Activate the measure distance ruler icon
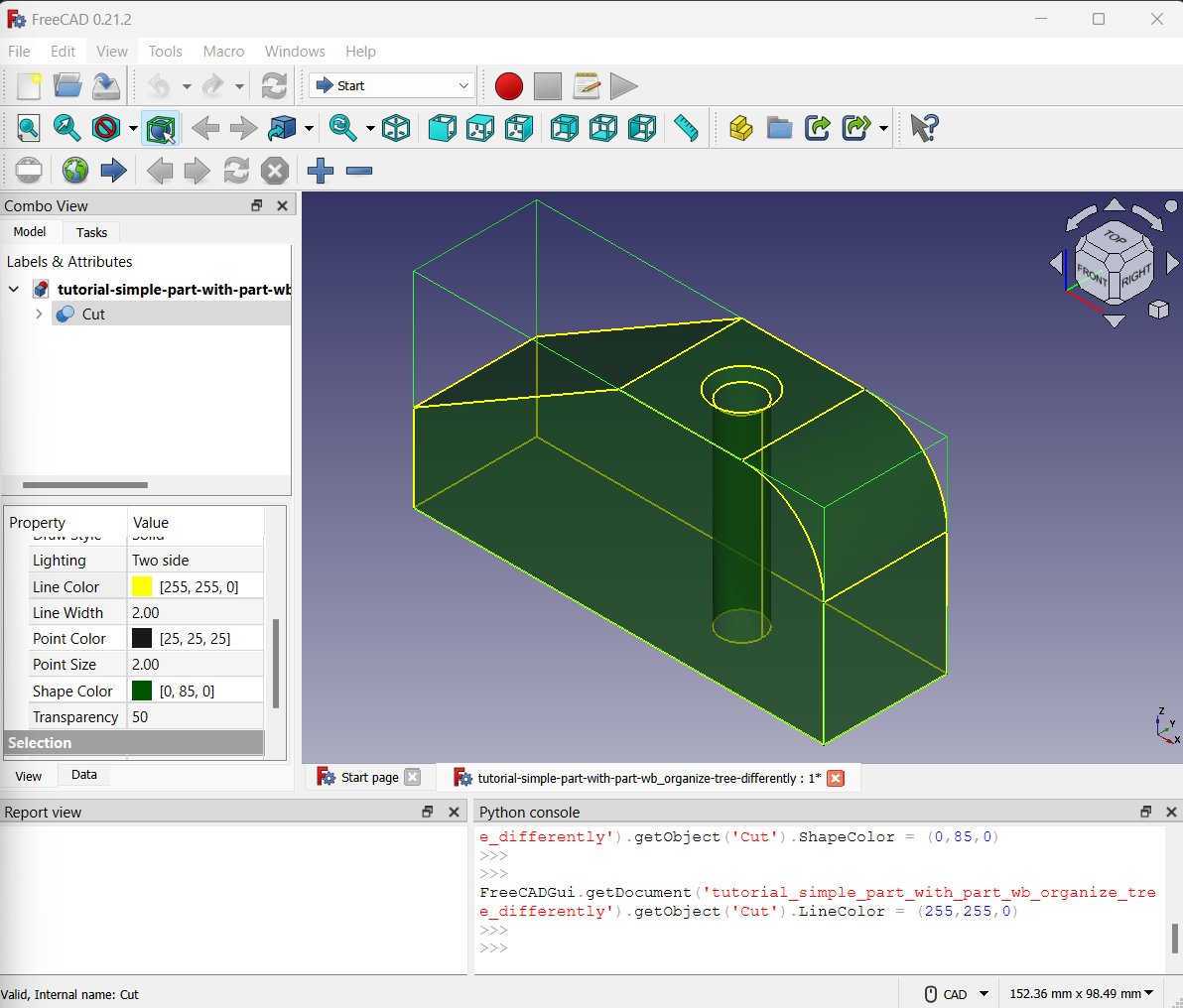Viewport: 1183px width, 1008px height. tap(686, 128)
